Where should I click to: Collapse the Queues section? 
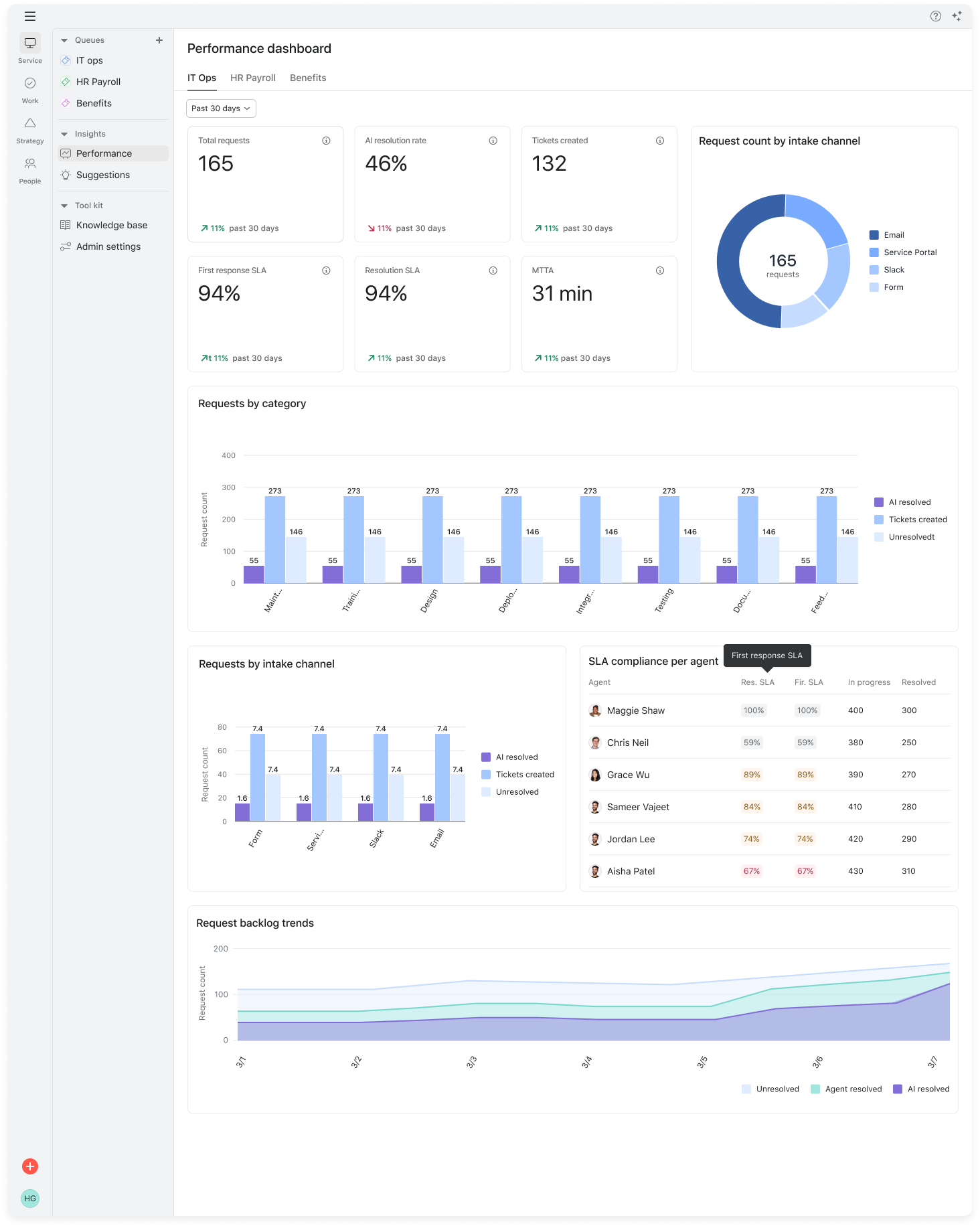64,40
